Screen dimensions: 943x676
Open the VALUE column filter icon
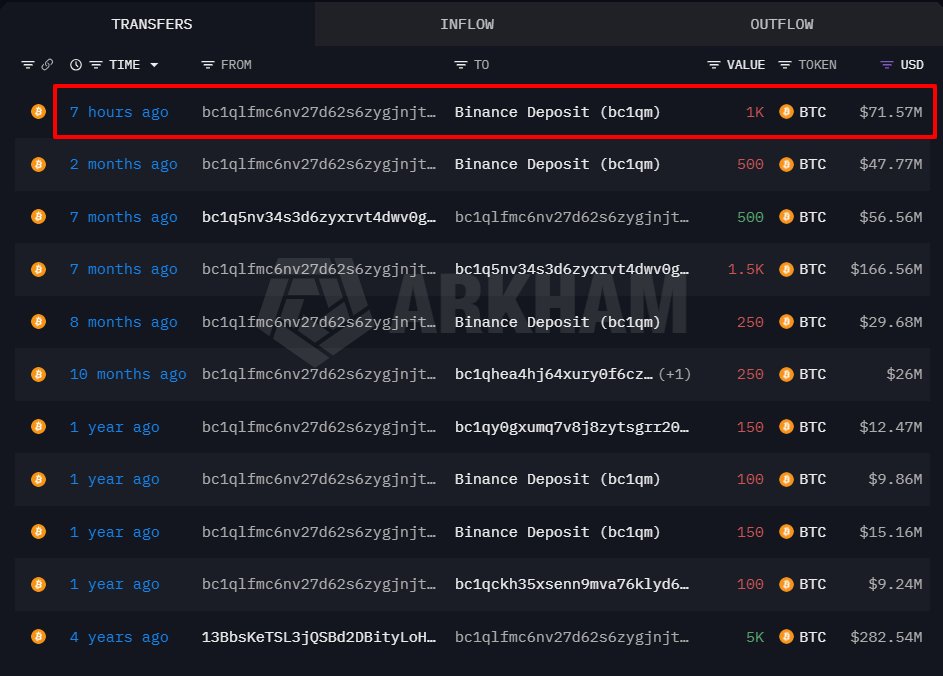tap(714, 64)
